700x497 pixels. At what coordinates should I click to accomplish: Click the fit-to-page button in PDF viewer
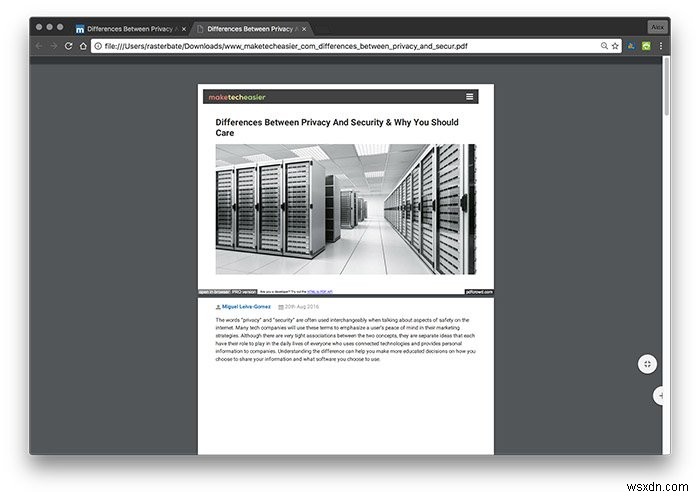pyautogui.click(x=647, y=364)
